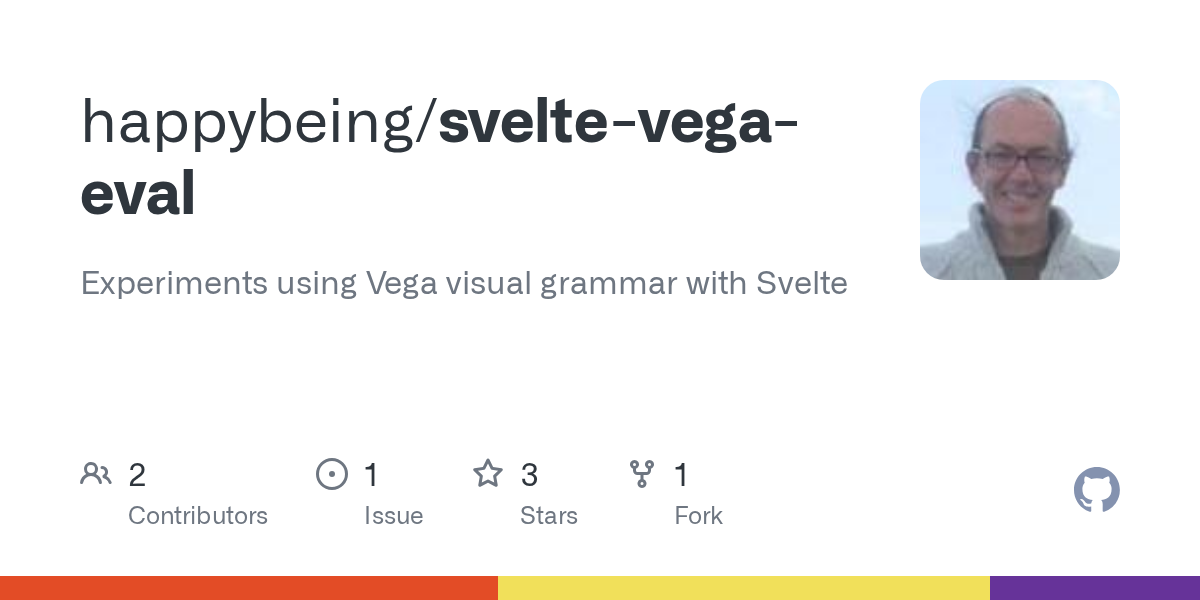Screen dimensions: 1200x600
Task: Open the happybeing avatar photo
Action: 1019,180
